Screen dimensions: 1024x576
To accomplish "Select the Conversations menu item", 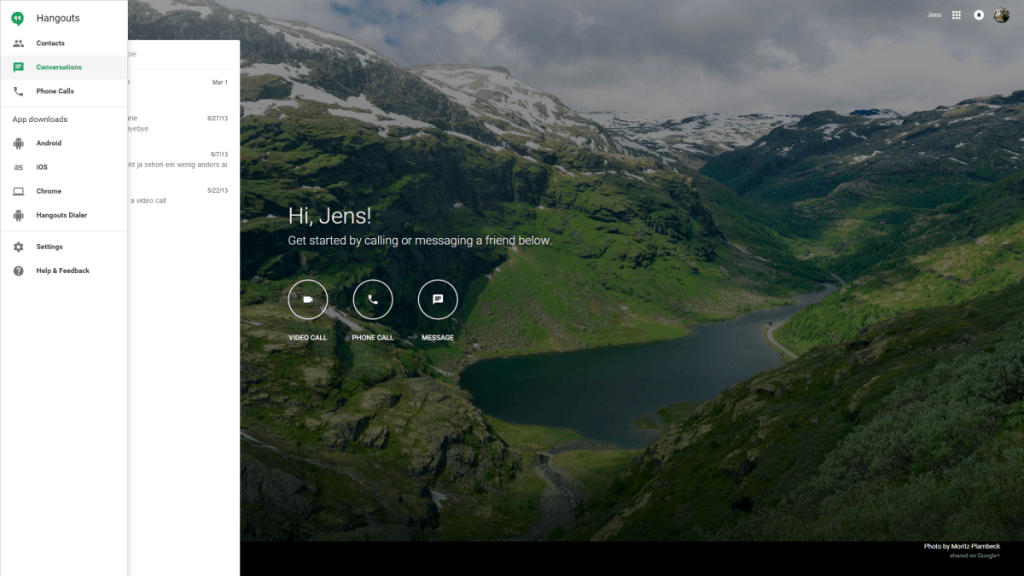I will [x=58, y=67].
